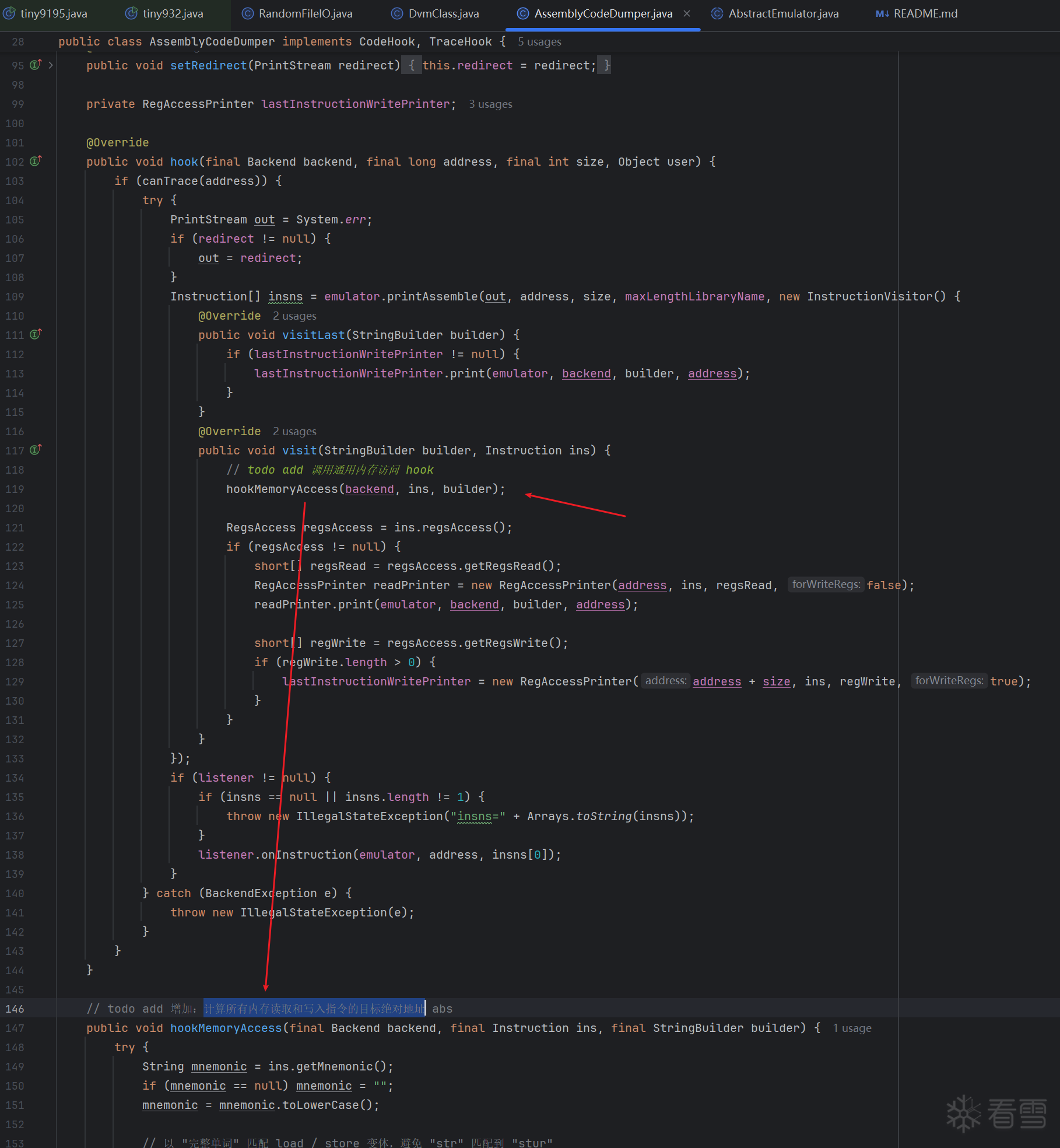The height and width of the screenshot is (1148, 1060).
Task: Click the System.err reference on line 105
Action: 331,219
